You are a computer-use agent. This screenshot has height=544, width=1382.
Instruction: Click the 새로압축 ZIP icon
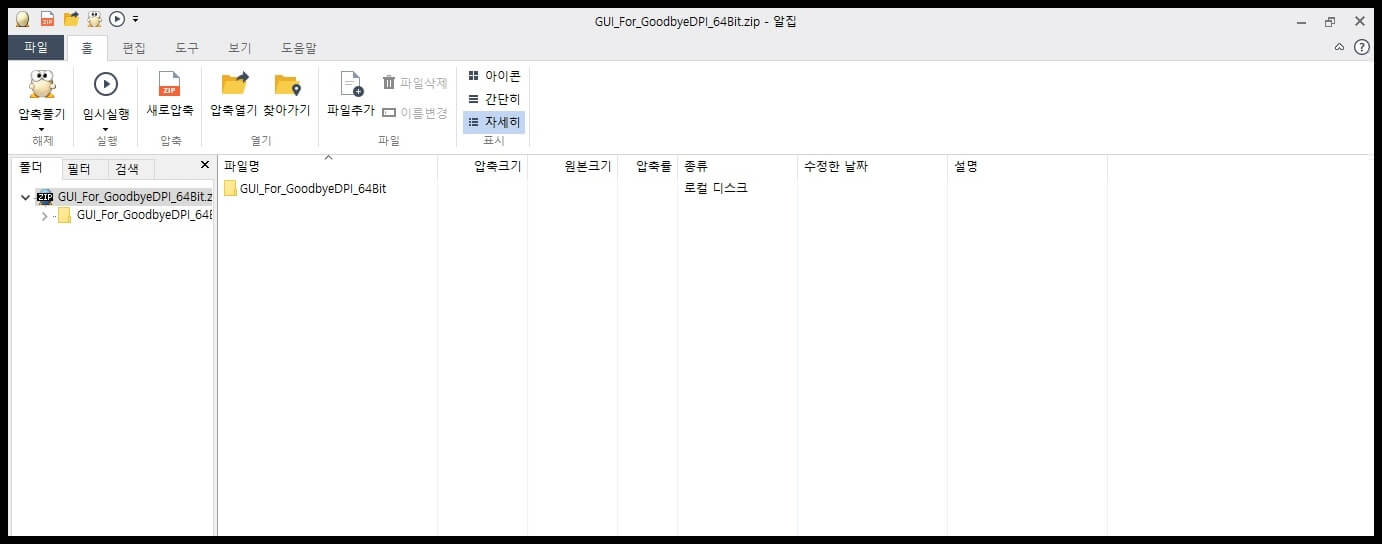pos(170,84)
